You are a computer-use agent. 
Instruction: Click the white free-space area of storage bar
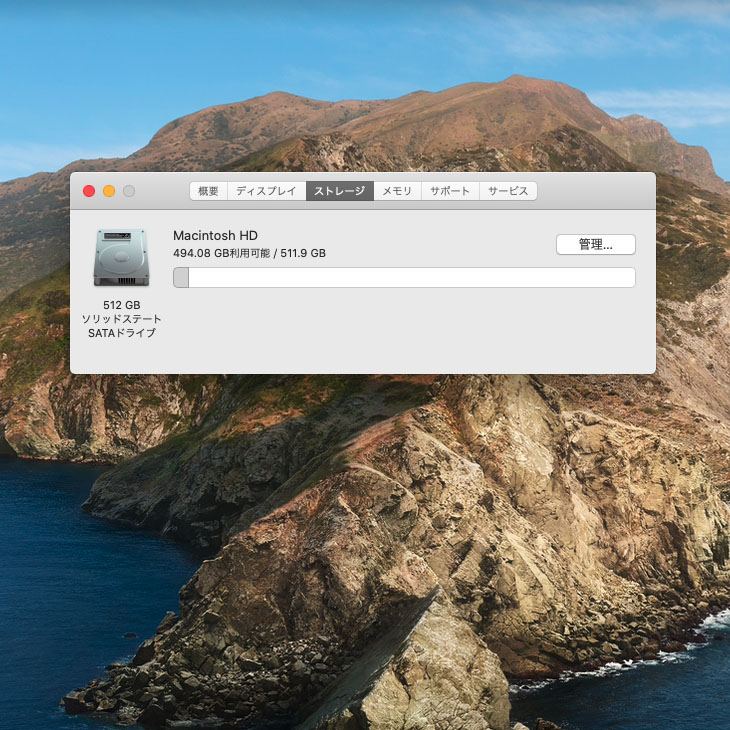point(410,278)
